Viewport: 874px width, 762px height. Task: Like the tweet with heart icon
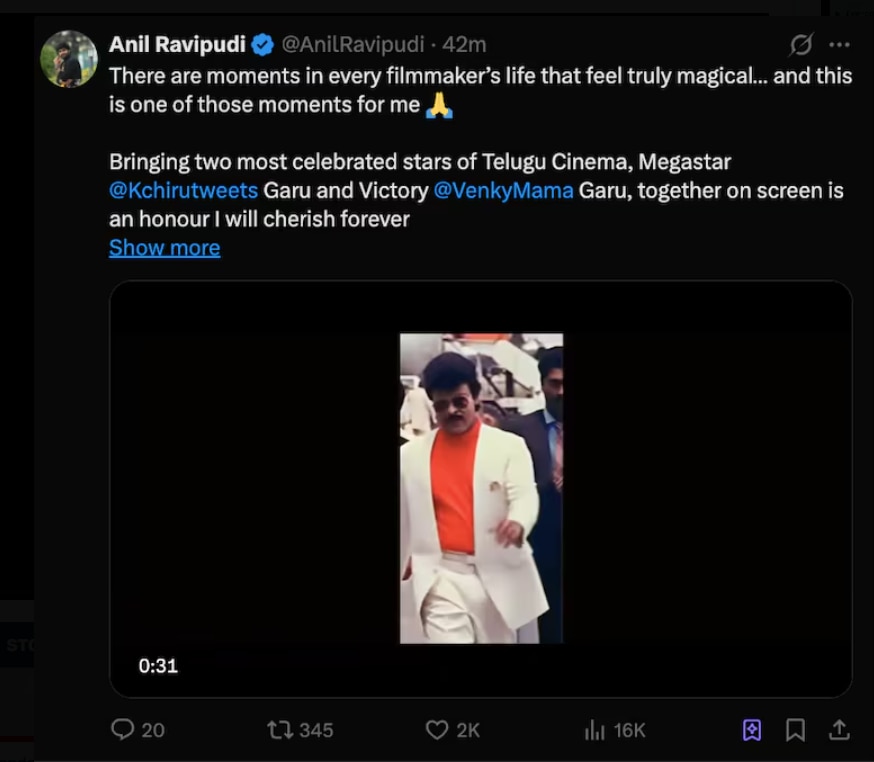pyautogui.click(x=437, y=730)
